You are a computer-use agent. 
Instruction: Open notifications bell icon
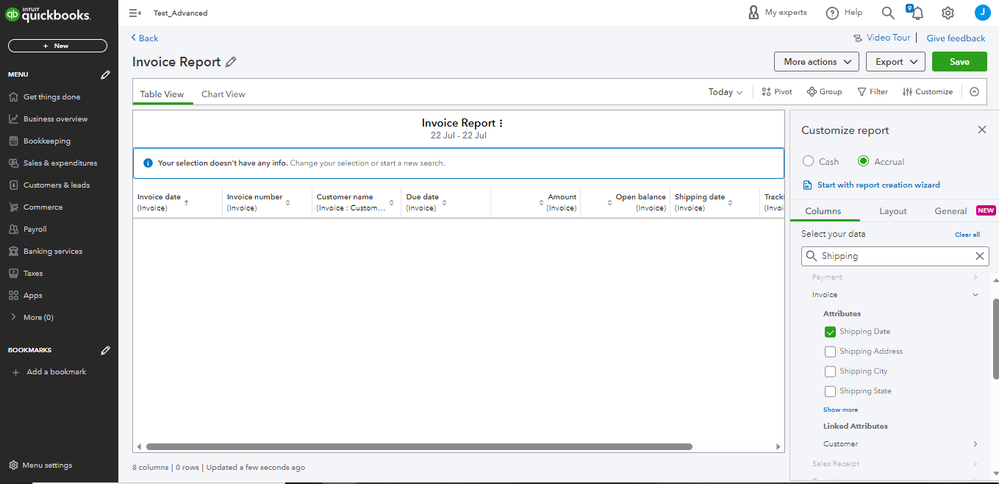(916, 12)
